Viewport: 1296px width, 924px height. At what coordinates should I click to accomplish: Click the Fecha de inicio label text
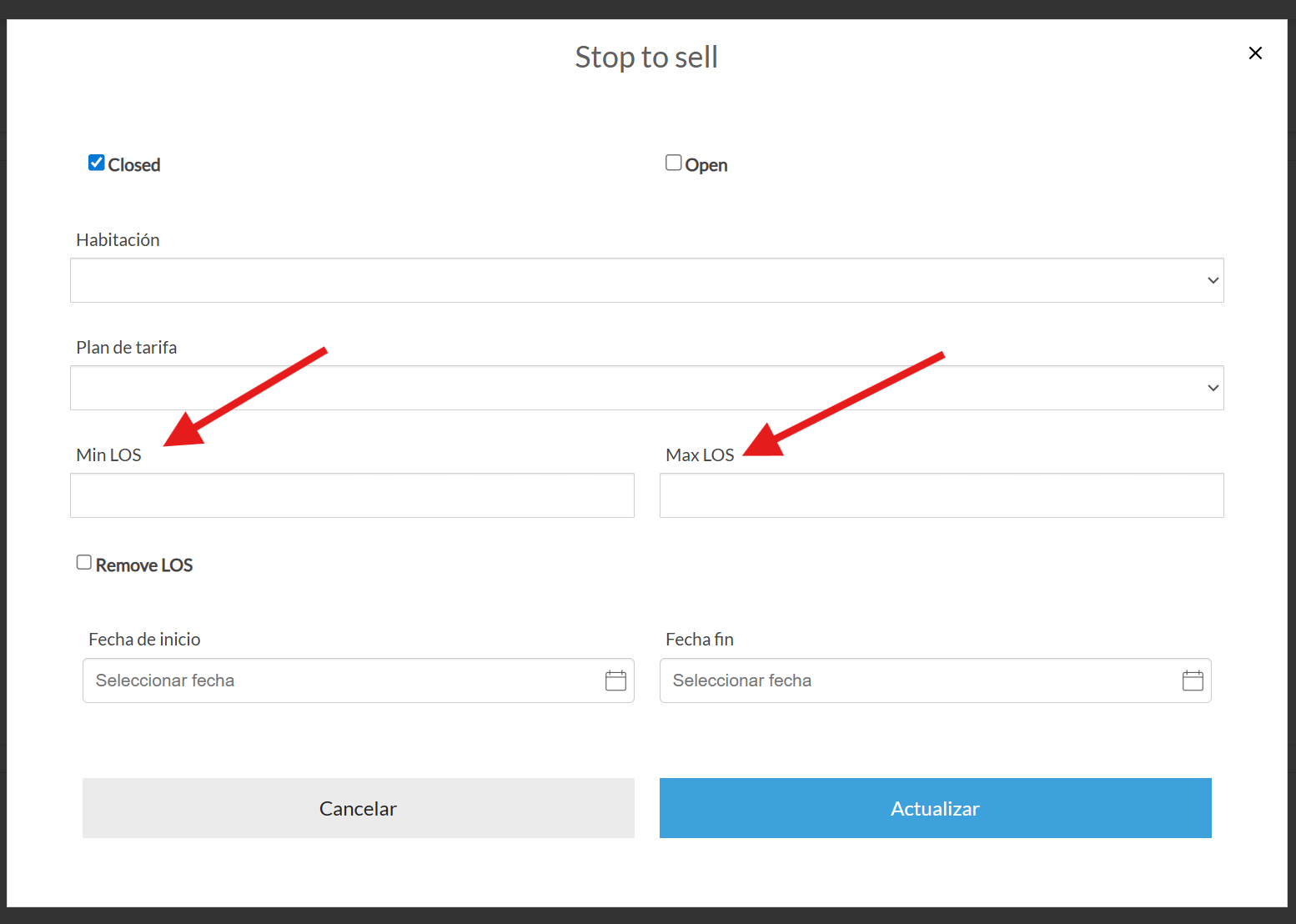144,640
